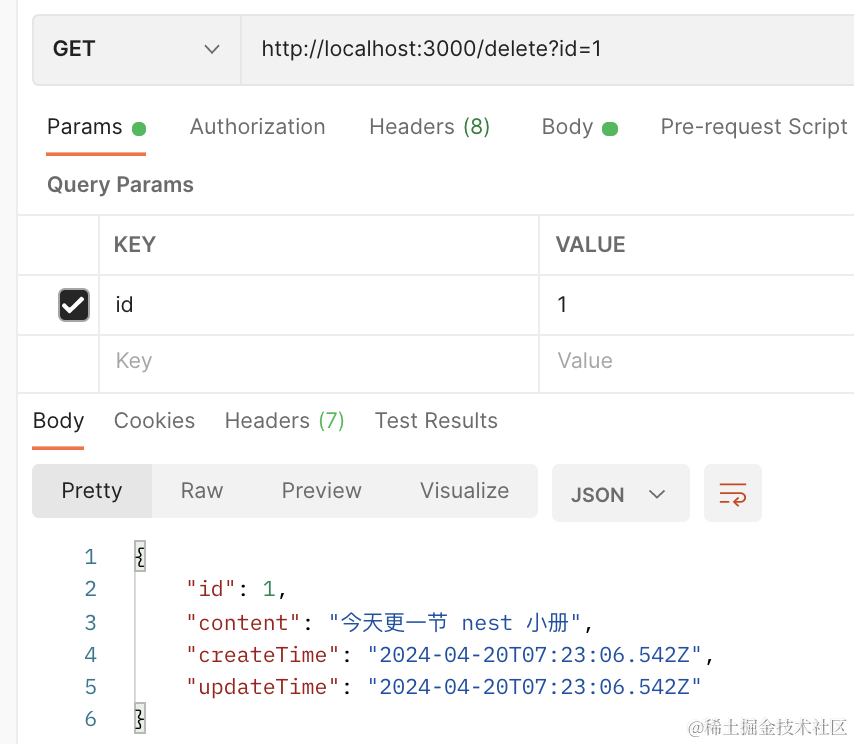
Task: Select the request Body tab
Action: pos(578,127)
